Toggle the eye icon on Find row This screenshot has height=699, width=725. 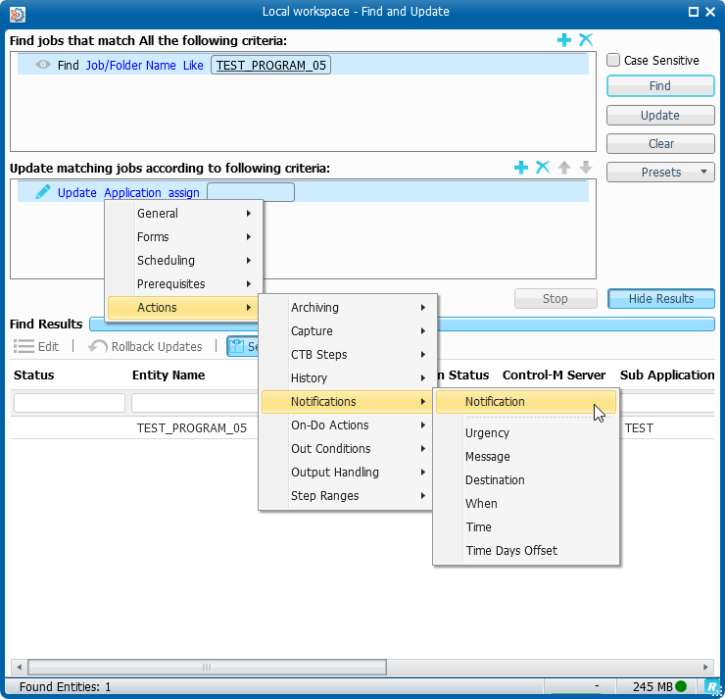[43, 65]
